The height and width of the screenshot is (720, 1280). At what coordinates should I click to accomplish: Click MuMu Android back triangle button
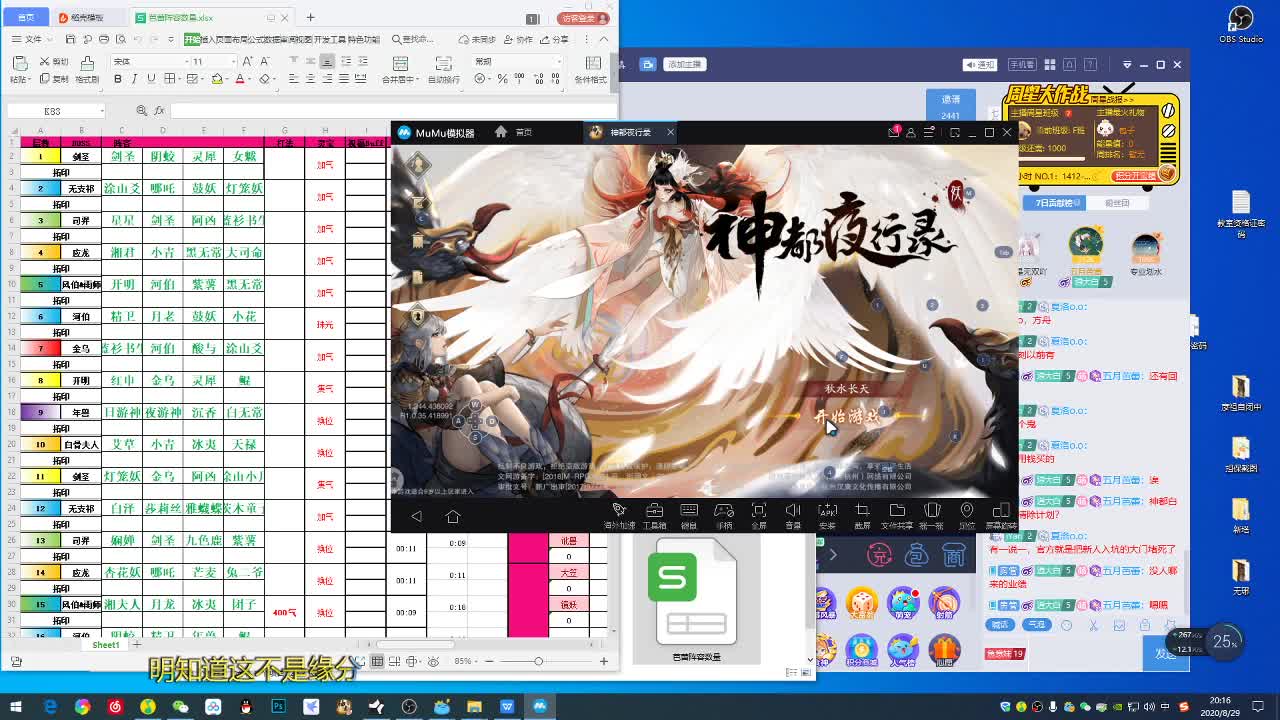417,517
